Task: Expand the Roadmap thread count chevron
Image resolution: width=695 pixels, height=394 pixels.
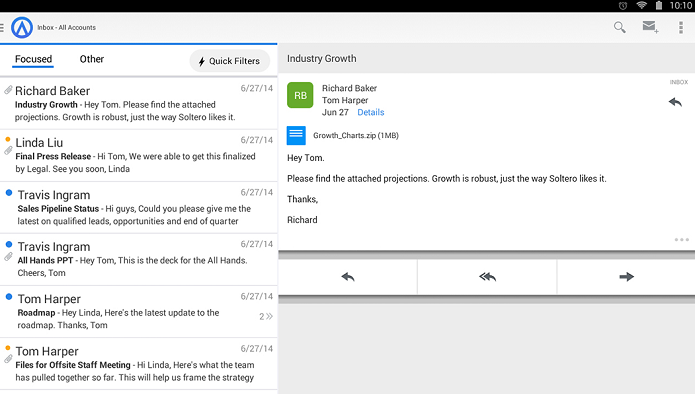Action: [x=266, y=316]
